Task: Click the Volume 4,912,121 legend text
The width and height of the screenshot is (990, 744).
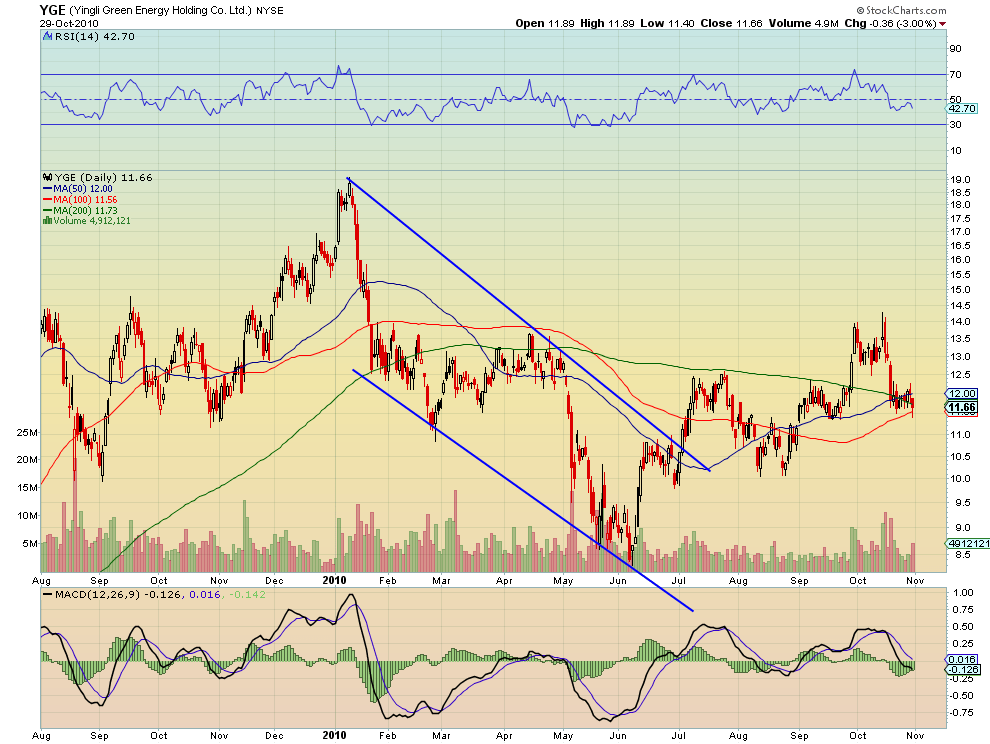Action: pos(92,220)
